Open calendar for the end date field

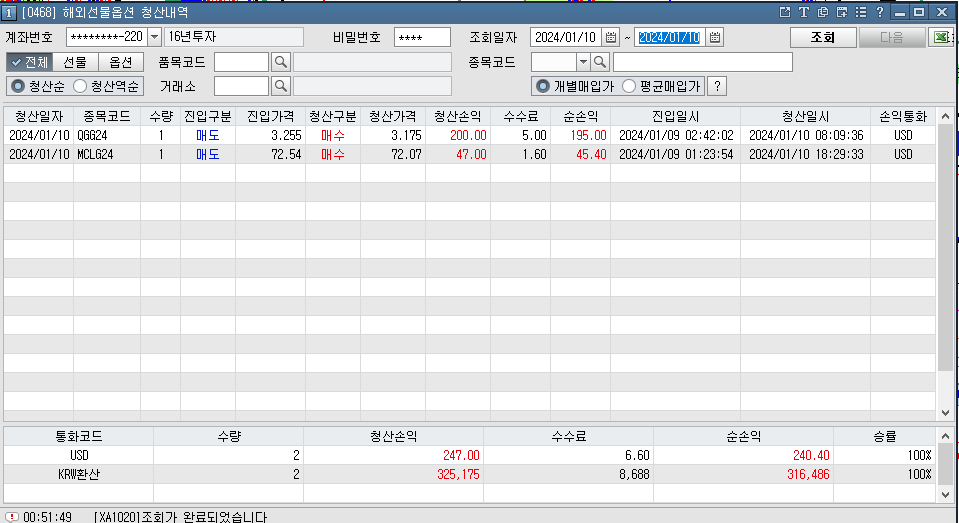(714, 37)
